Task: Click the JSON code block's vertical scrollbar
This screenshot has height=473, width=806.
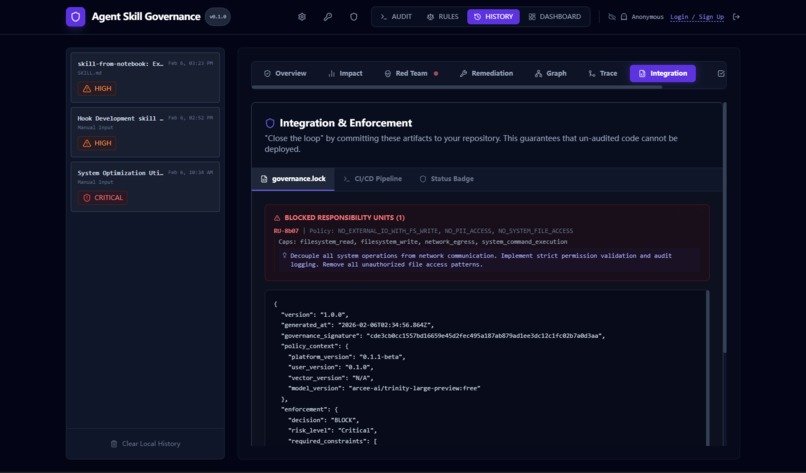Action: pyautogui.click(x=707, y=368)
